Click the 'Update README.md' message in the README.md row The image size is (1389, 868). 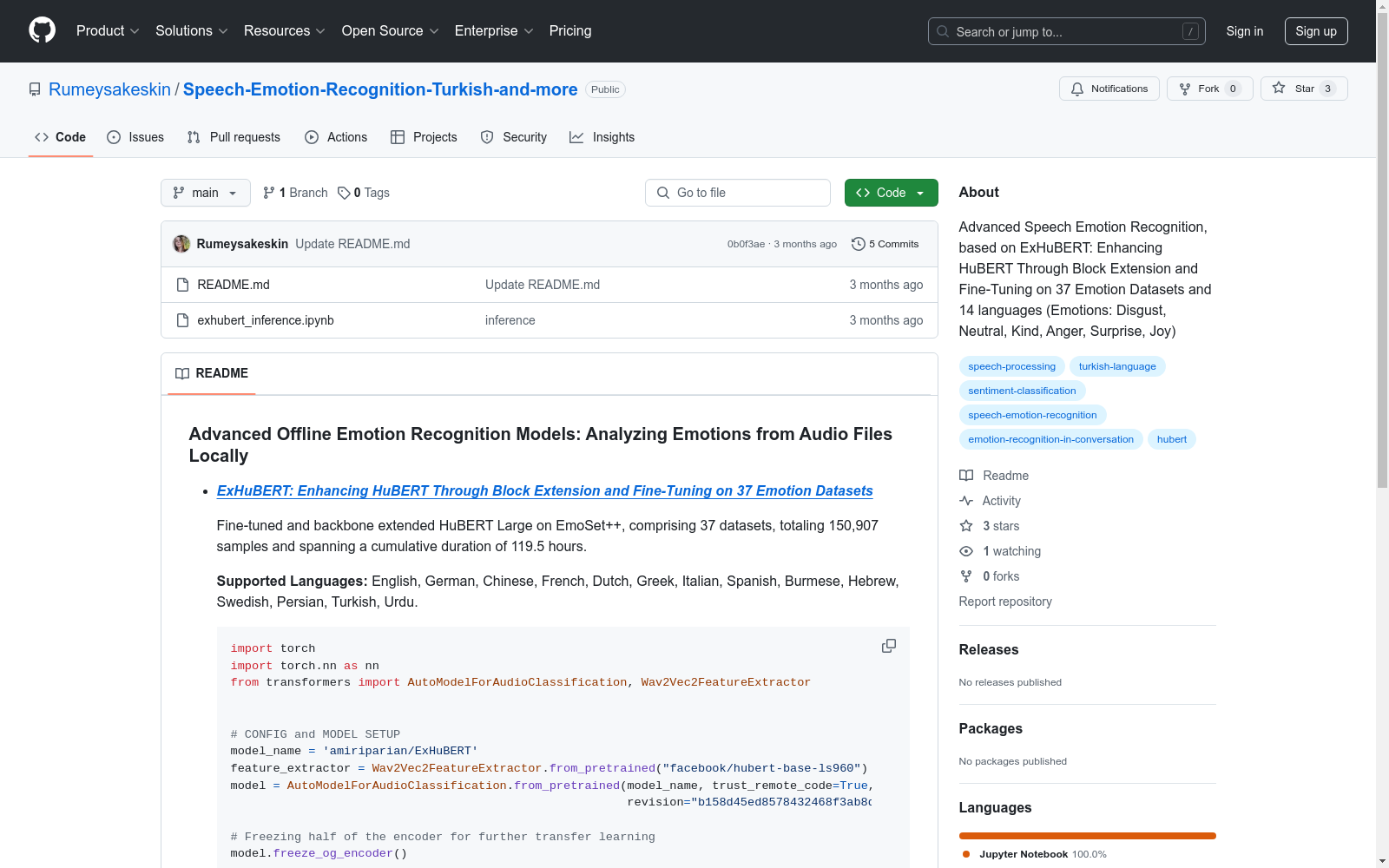coord(543,285)
